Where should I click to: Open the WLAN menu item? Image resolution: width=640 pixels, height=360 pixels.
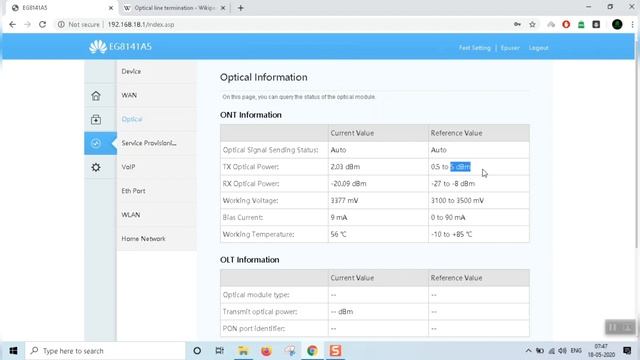pyautogui.click(x=157, y=215)
